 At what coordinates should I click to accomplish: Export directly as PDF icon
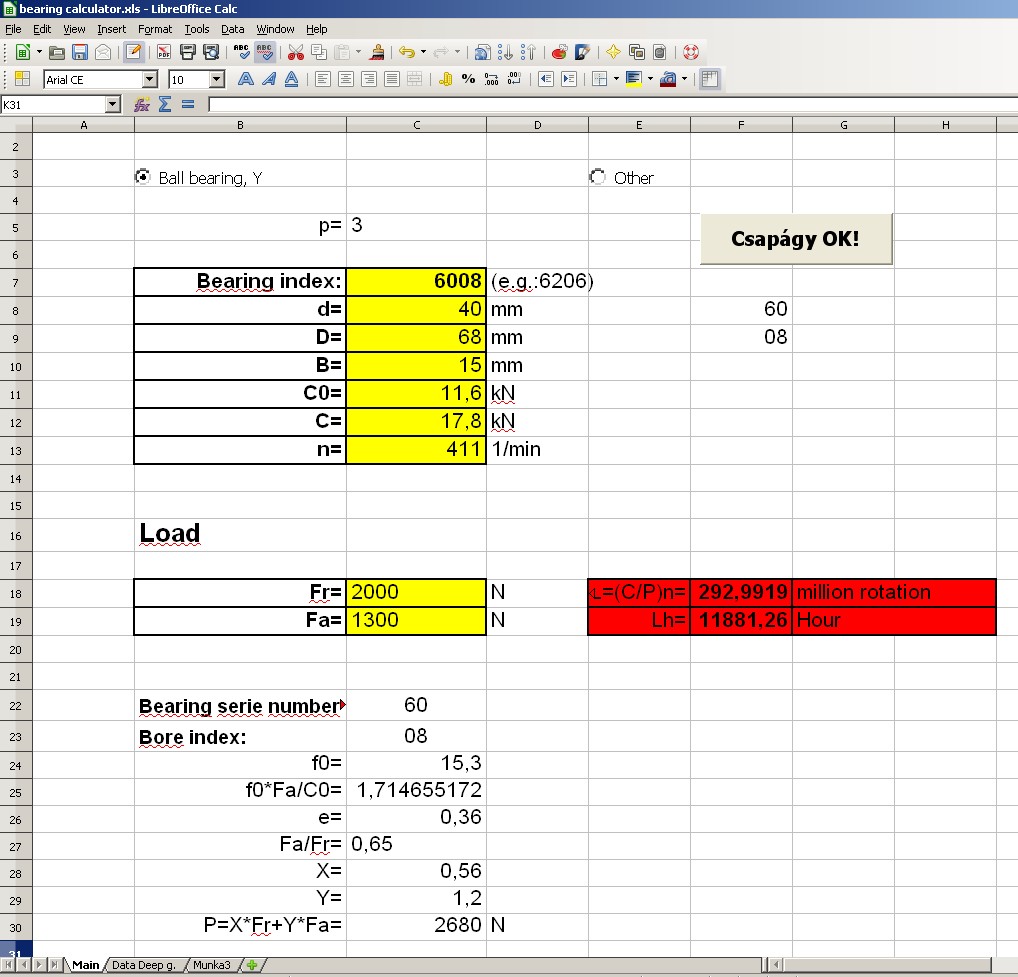coord(163,52)
